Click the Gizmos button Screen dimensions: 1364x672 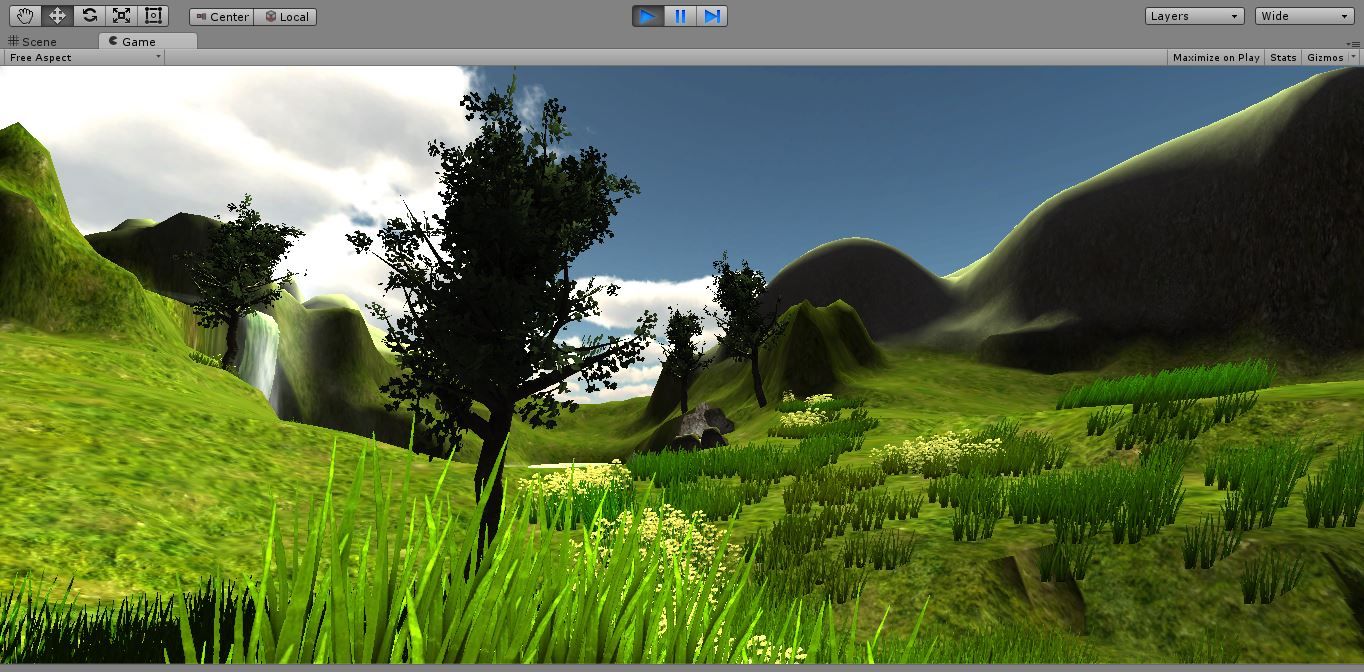(1325, 58)
